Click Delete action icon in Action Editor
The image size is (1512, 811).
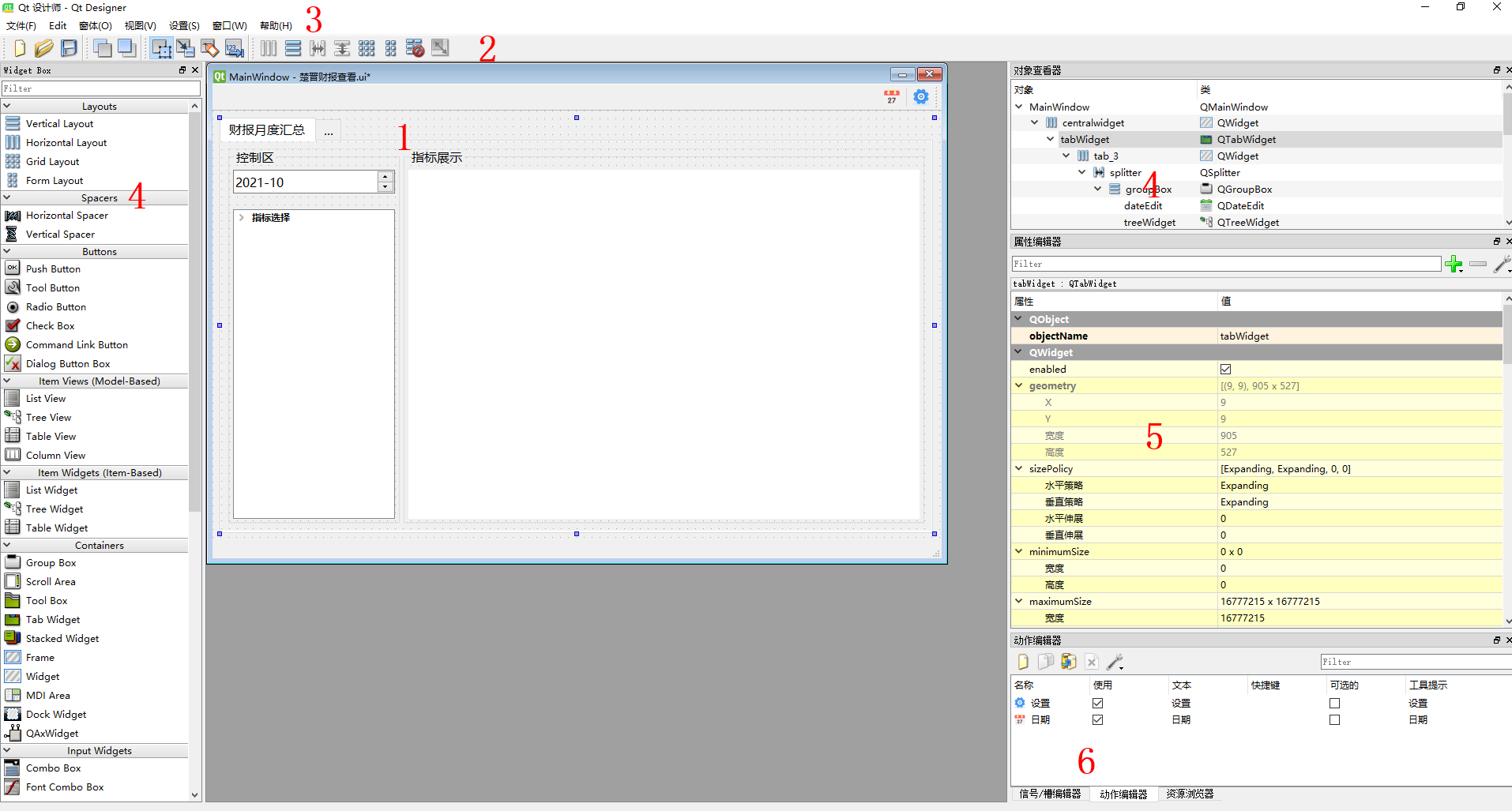[x=1092, y=662]
